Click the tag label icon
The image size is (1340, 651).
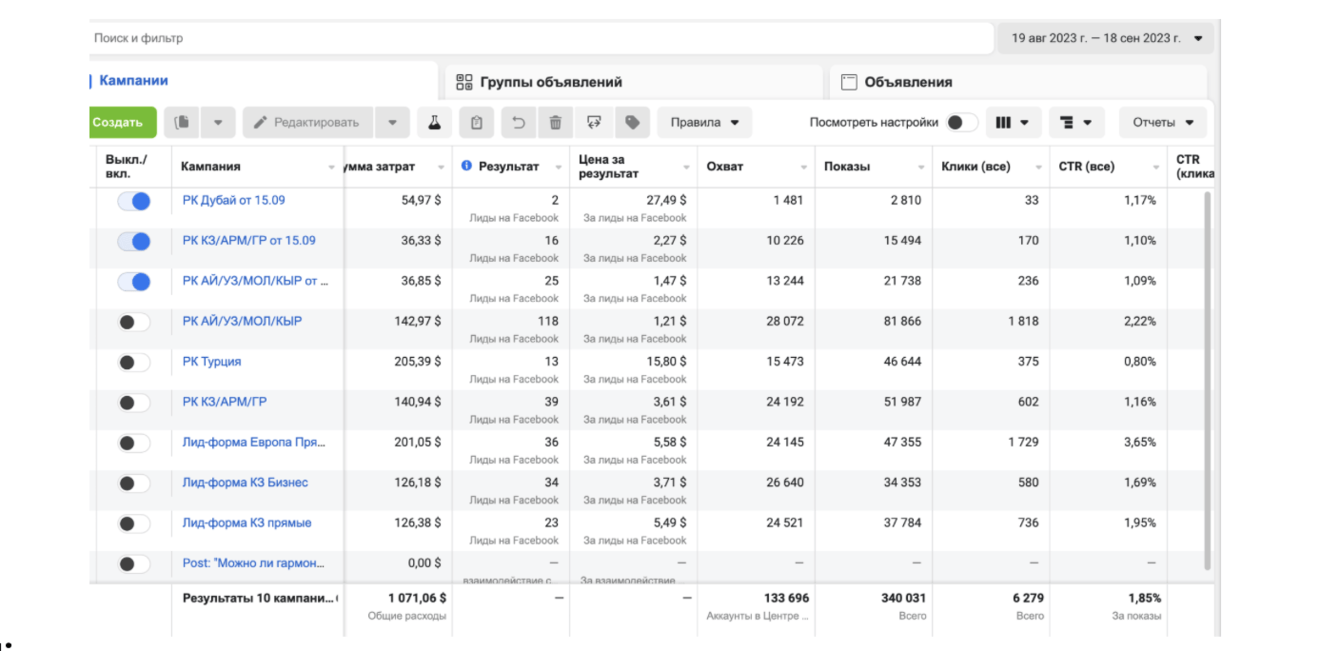click(x=632, y=123)
